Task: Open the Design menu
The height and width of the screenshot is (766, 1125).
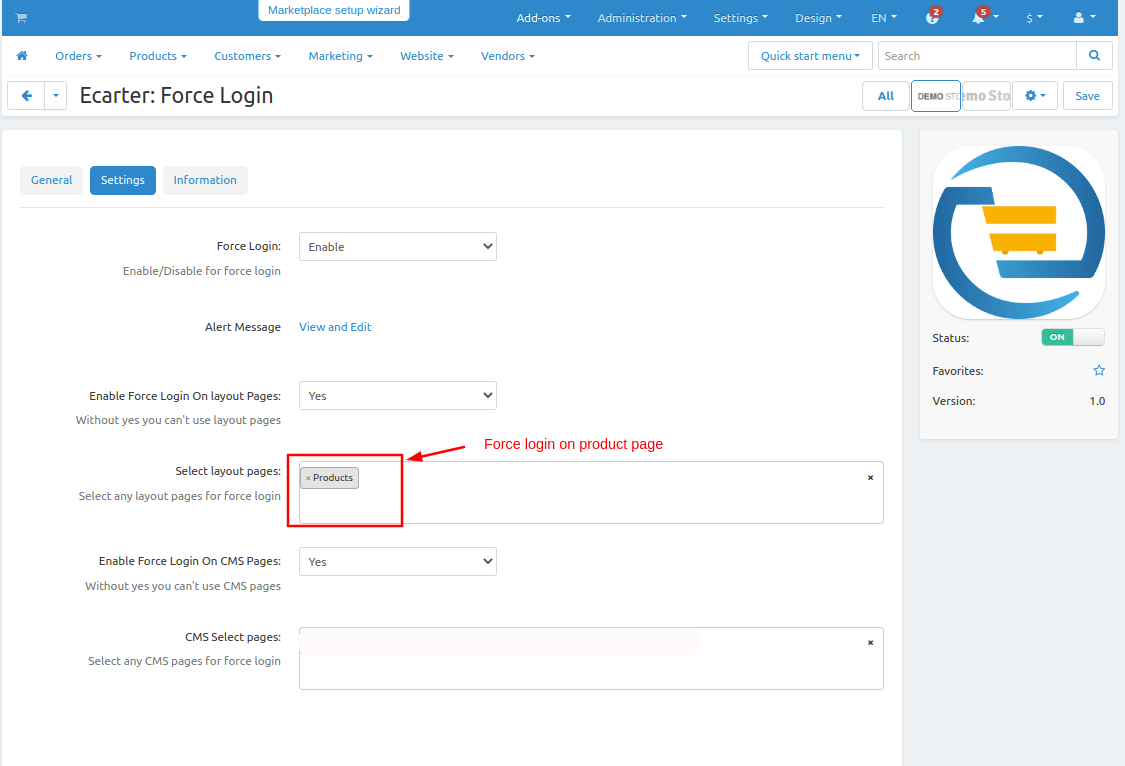Action: (x=818, y=18)
